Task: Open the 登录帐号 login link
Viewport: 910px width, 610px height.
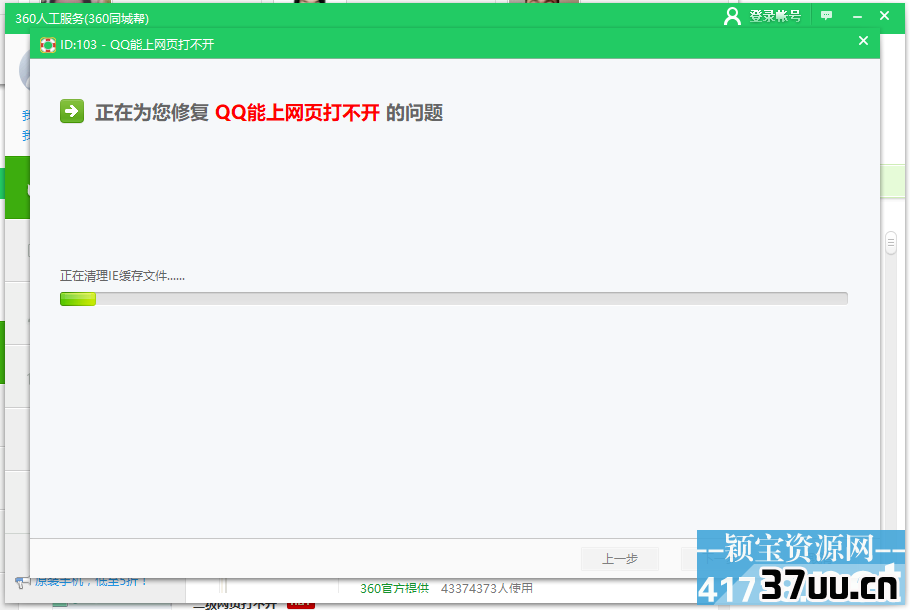Action: 775,16
